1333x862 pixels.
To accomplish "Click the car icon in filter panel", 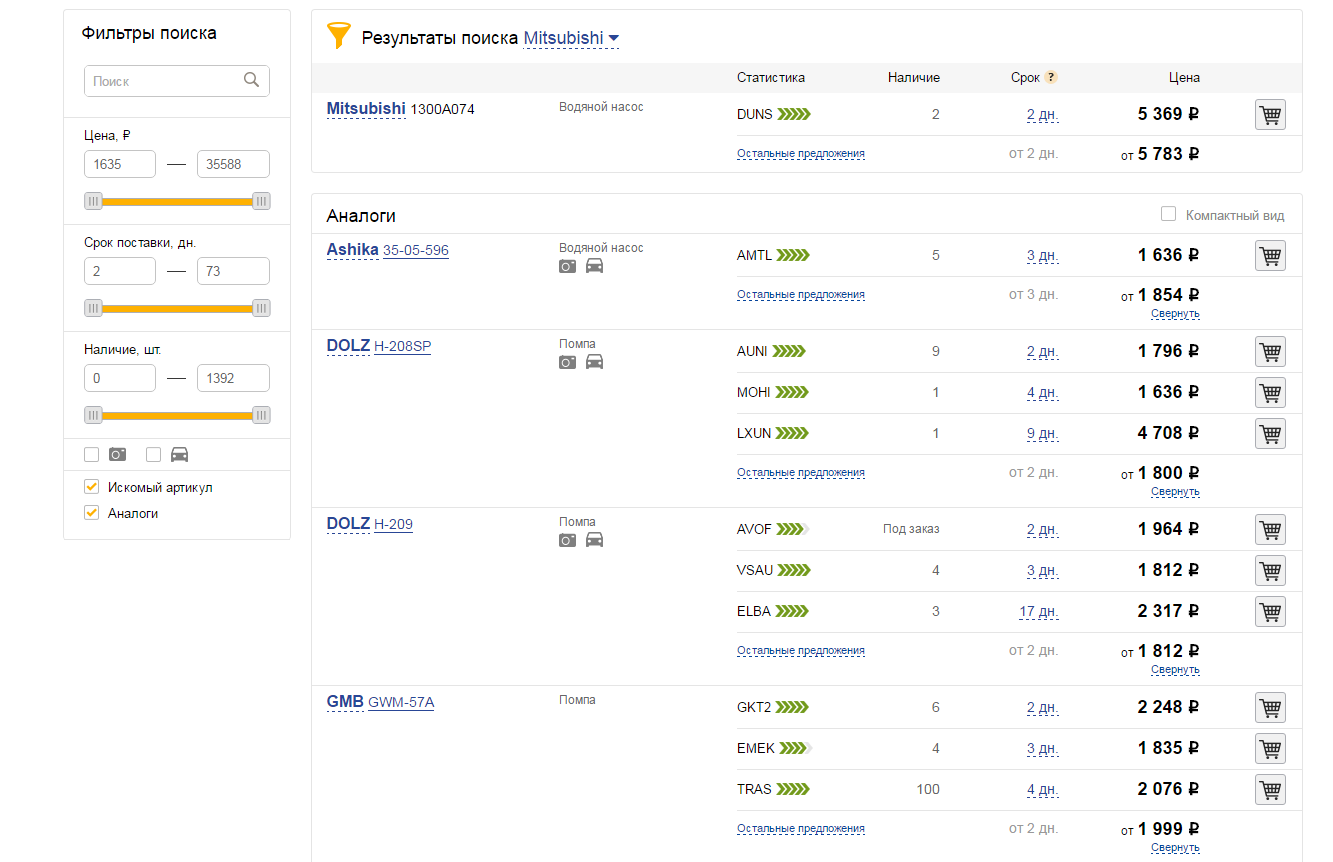I will coord(179,454).
